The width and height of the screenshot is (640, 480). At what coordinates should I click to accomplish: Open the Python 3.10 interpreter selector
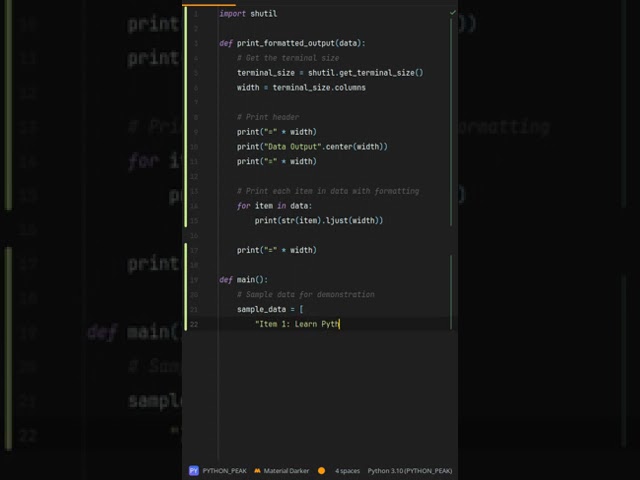point(410,471)
